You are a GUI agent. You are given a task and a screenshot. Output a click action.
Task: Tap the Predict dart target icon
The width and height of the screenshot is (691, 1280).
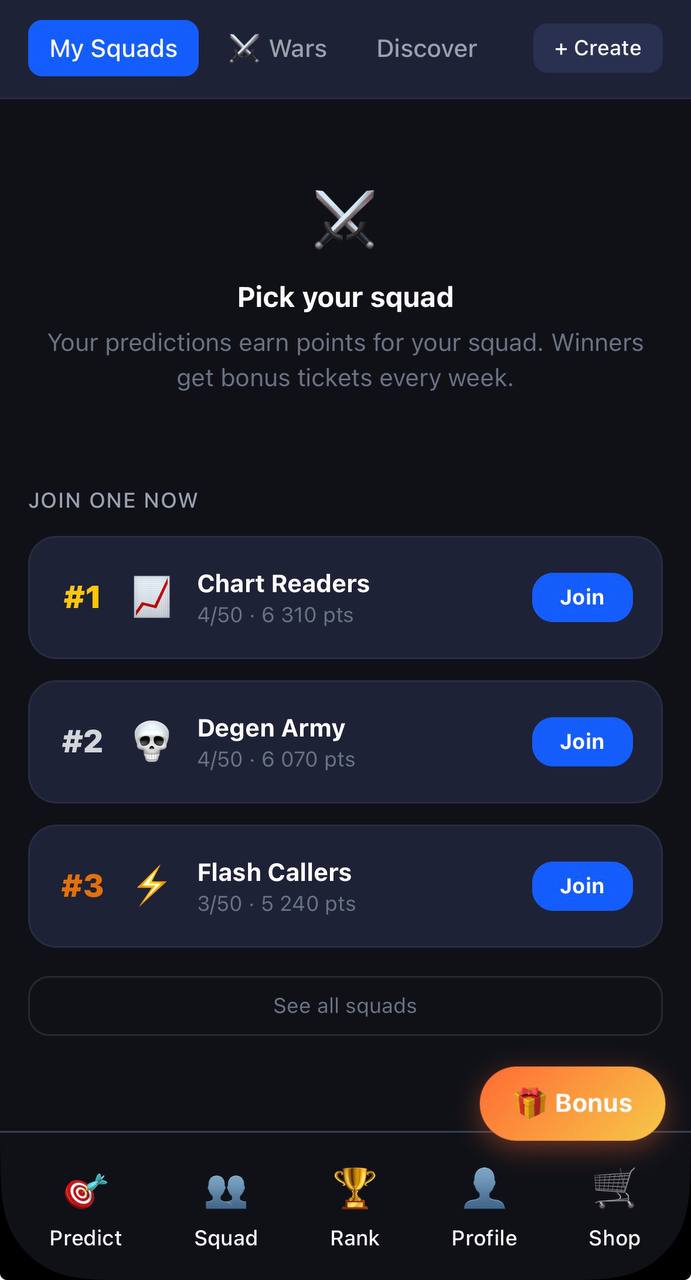pos(86,1190)
